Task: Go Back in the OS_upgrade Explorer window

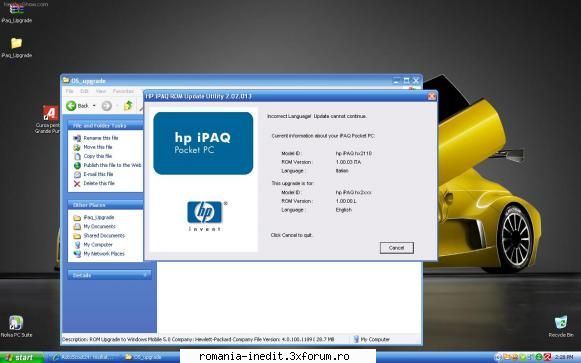Action: (x=77, y=106)
